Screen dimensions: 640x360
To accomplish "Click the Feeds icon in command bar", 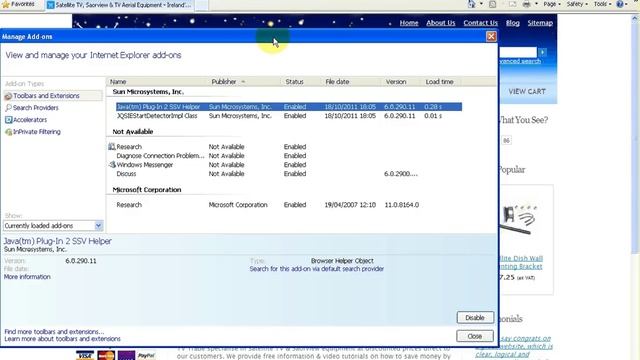I will [x=493, y=4].
